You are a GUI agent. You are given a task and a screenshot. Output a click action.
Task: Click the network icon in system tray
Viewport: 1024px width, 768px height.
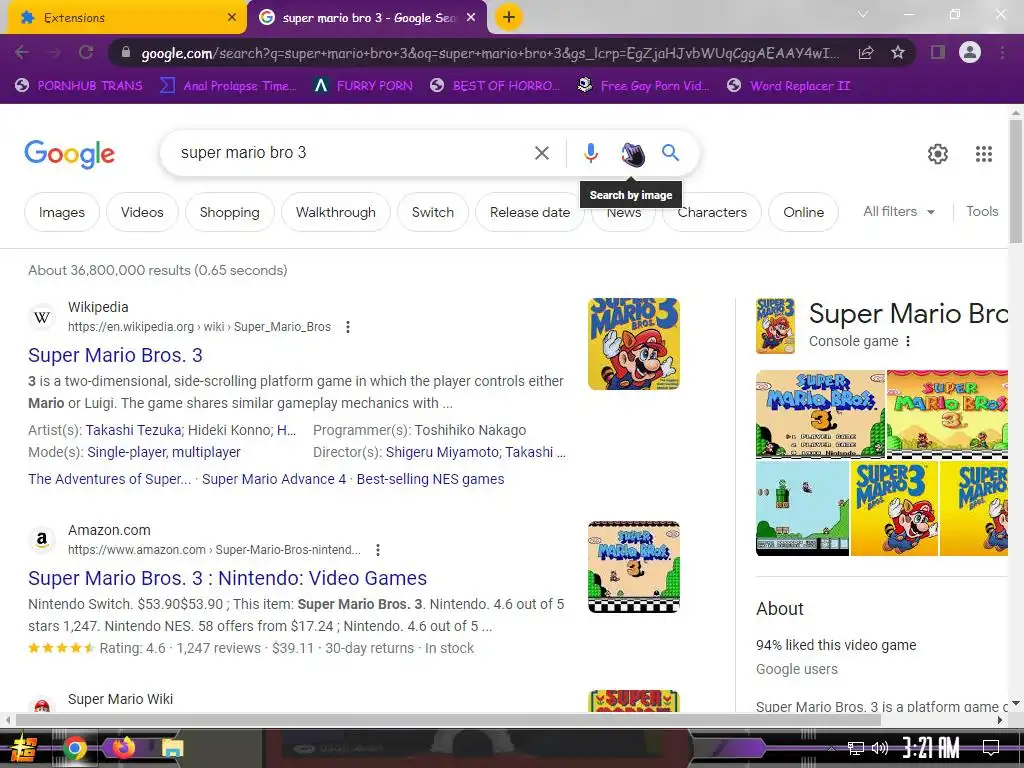point(856,748)
